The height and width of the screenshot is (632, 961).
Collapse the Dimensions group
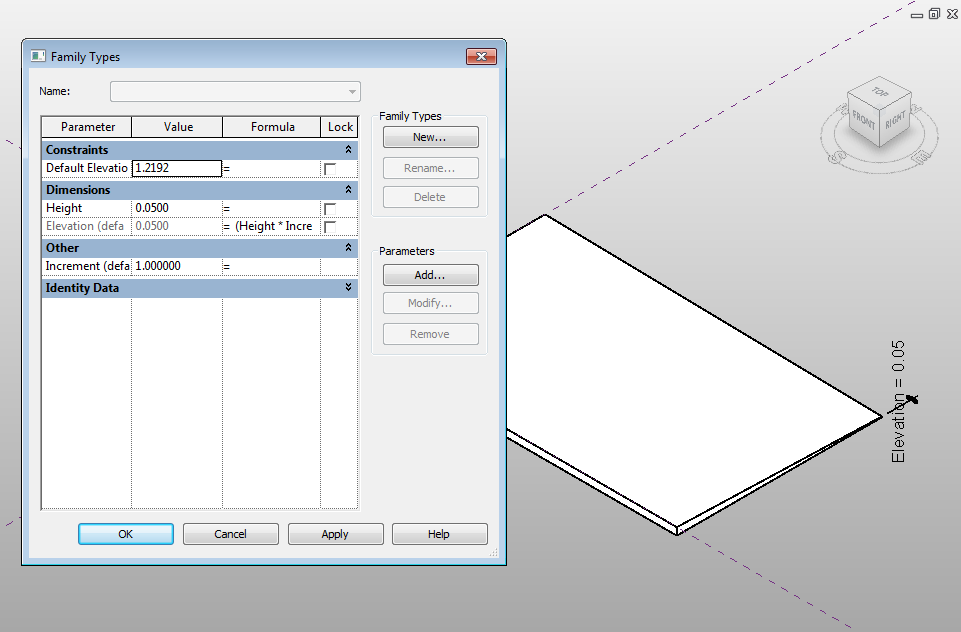click(x=348, y=189)
